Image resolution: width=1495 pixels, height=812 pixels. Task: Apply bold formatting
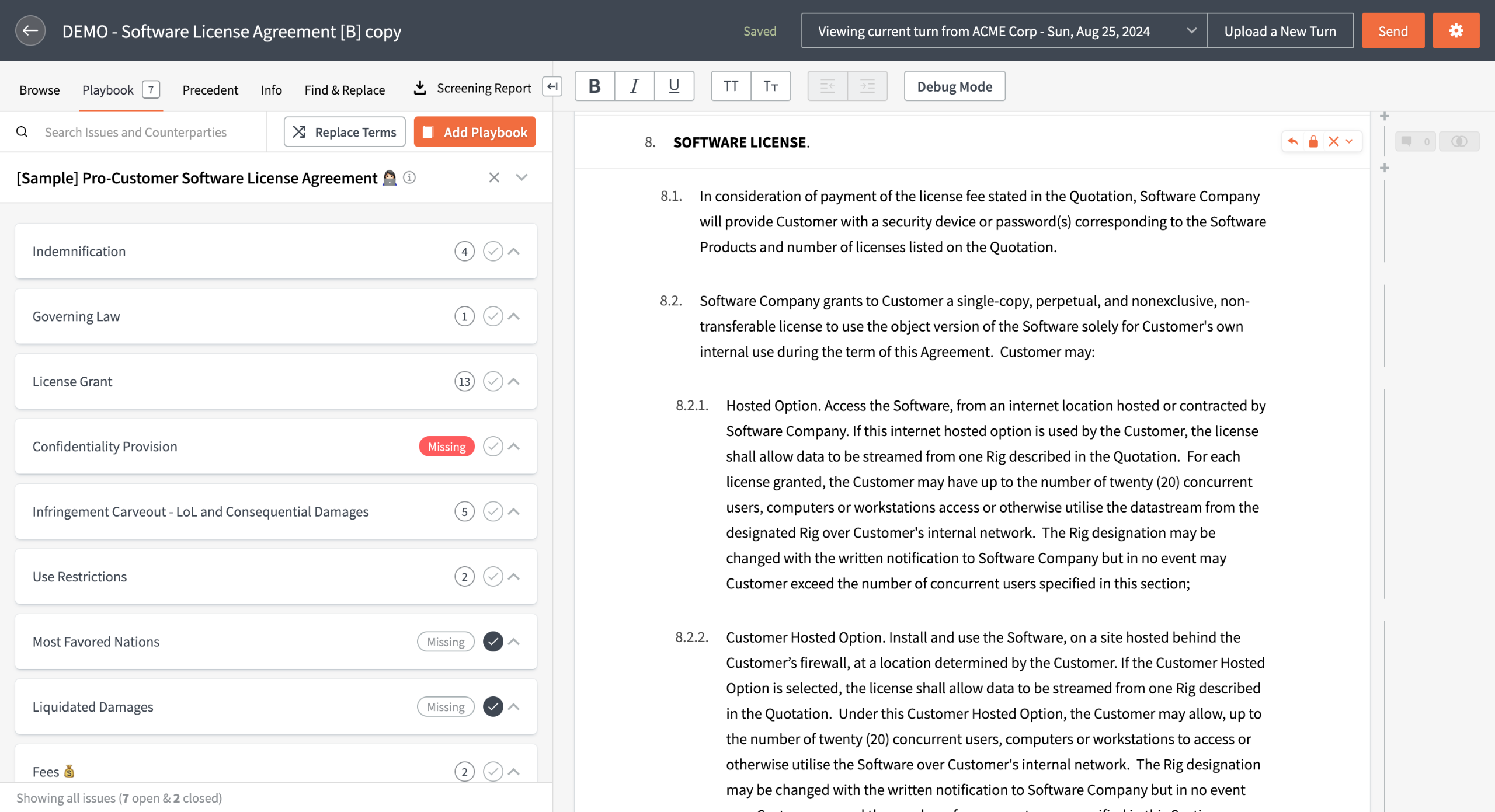tap(594, 86)
